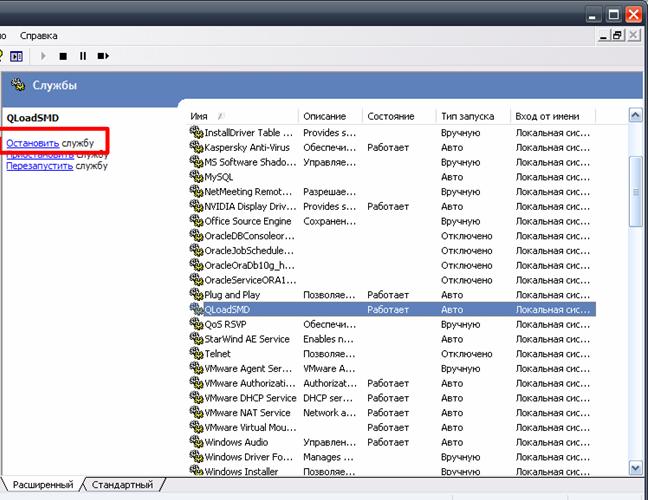Click the Stop service square icon
The image size is (649, 500).
point(63,56)
